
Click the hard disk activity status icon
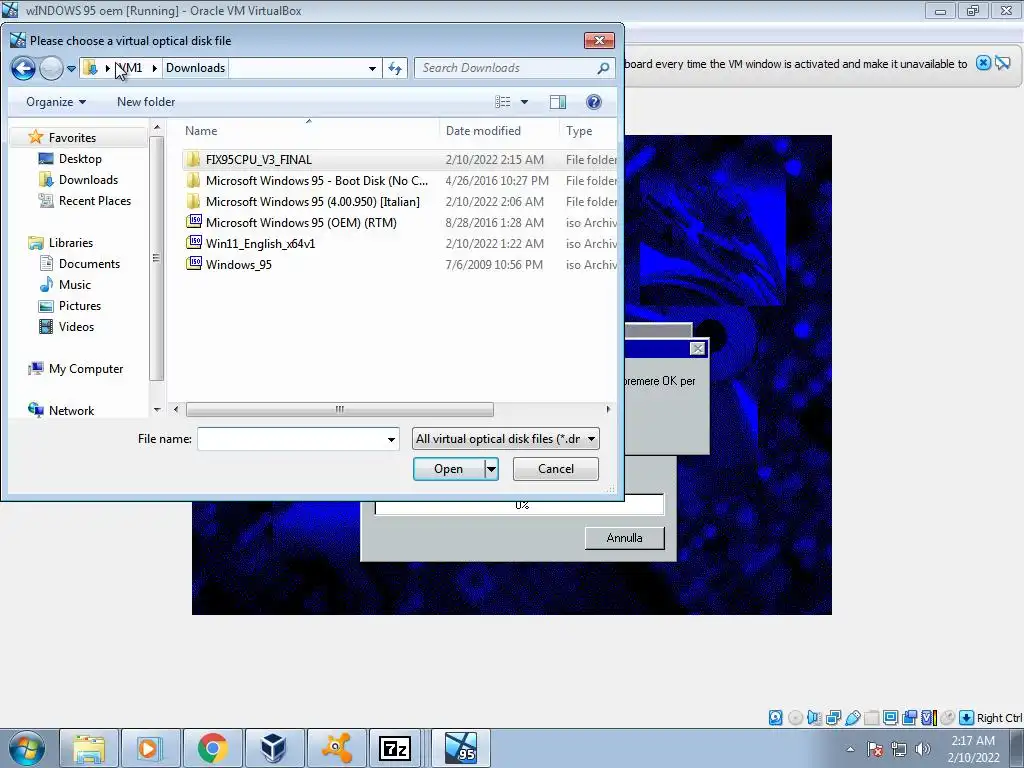tap(775, 718)
